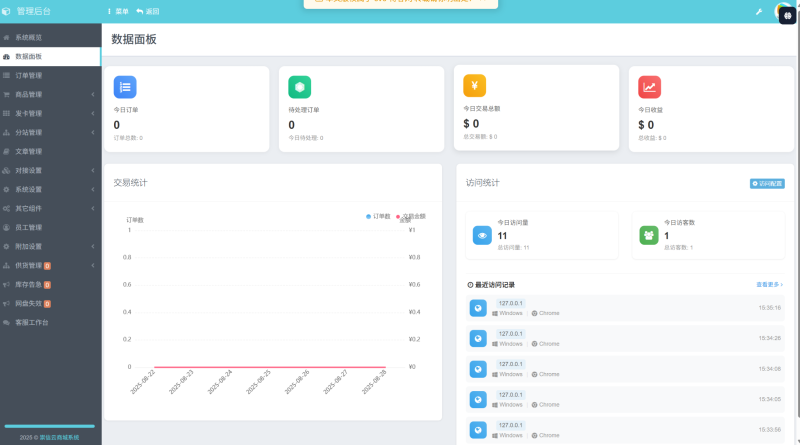Image resolution: width=800 pixels, height=445 pixels.
Task: Go to 客服工作台 in the sidebar
Action: click(x=31, y=322)
